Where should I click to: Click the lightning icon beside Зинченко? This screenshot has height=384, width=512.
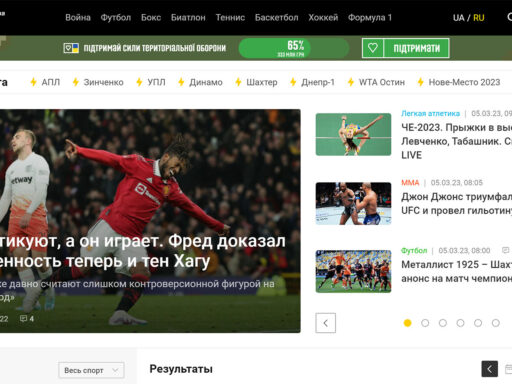click(76, 82)
